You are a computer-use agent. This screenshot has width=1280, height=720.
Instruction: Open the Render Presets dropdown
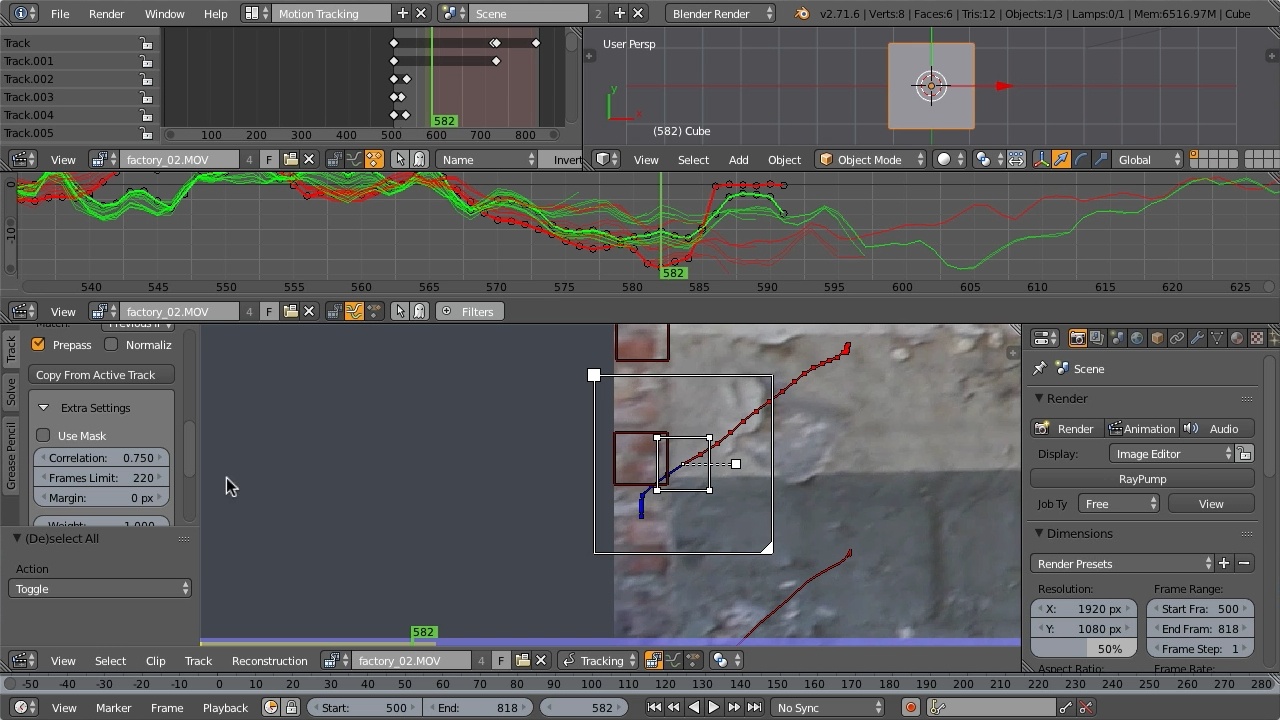[x=1122, y=564]
